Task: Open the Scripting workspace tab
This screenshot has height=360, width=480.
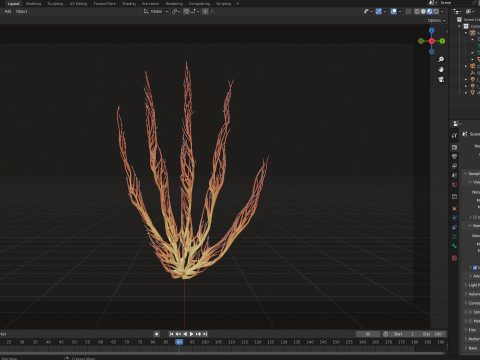Action: pyautogui.click(x=224, y=4)
